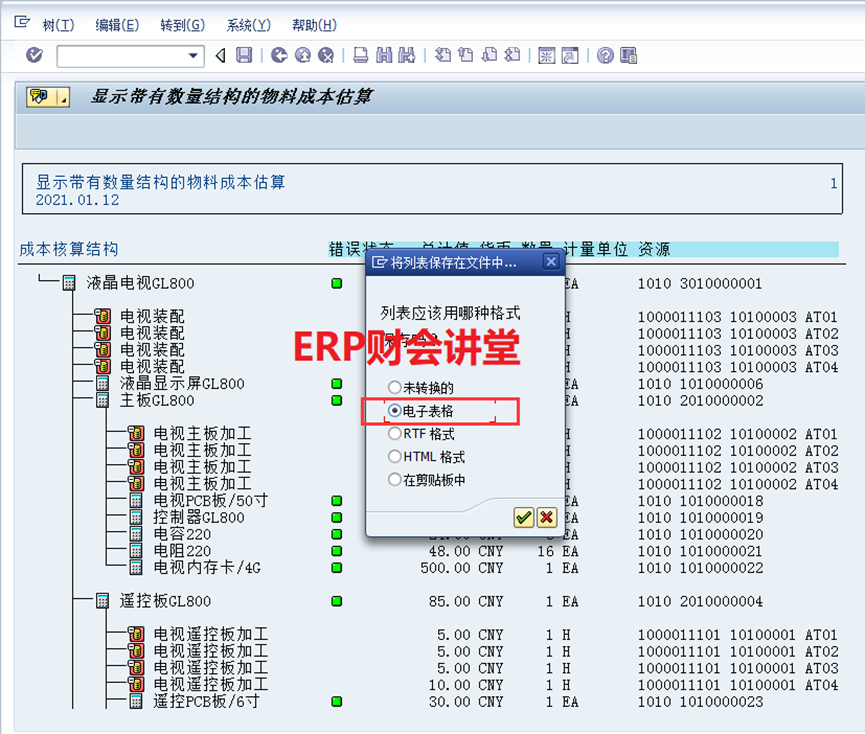This screenshot has height=734, width=865.
Task: Confirm dialog with green checkmark button
Action: (523, 516)
